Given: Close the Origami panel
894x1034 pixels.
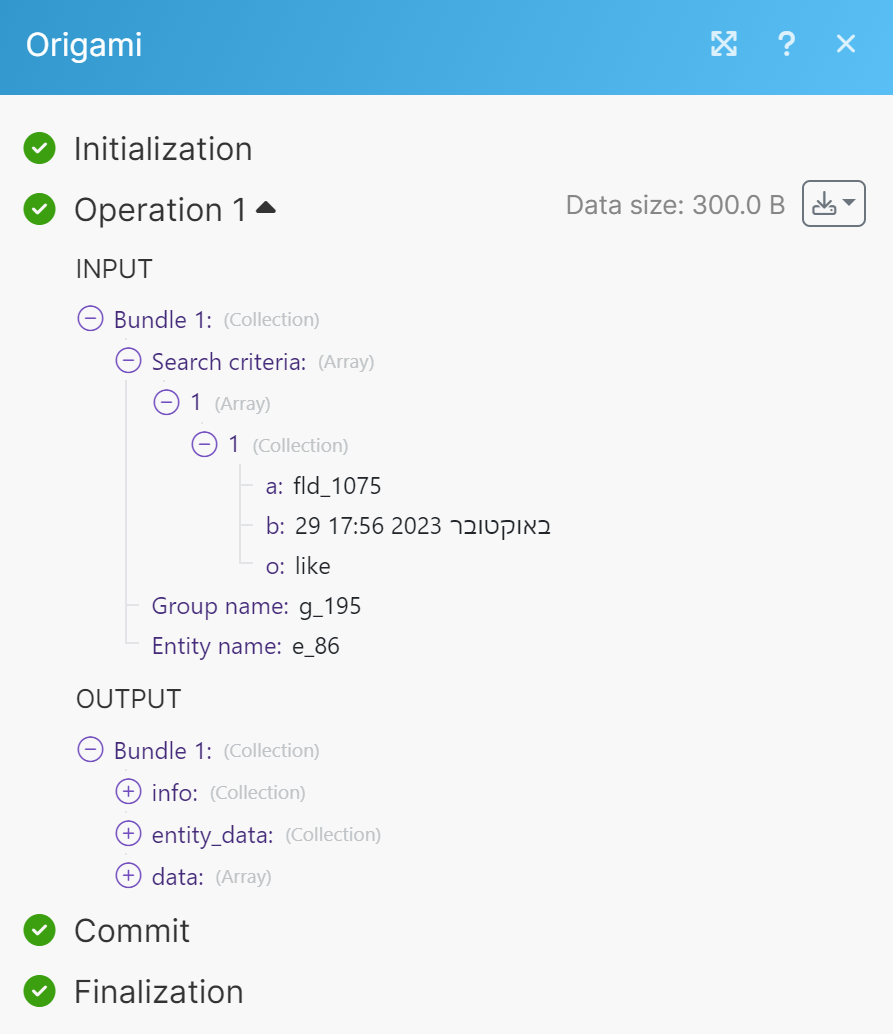Looking at the screenshot, I should click(x=846, y=43).
